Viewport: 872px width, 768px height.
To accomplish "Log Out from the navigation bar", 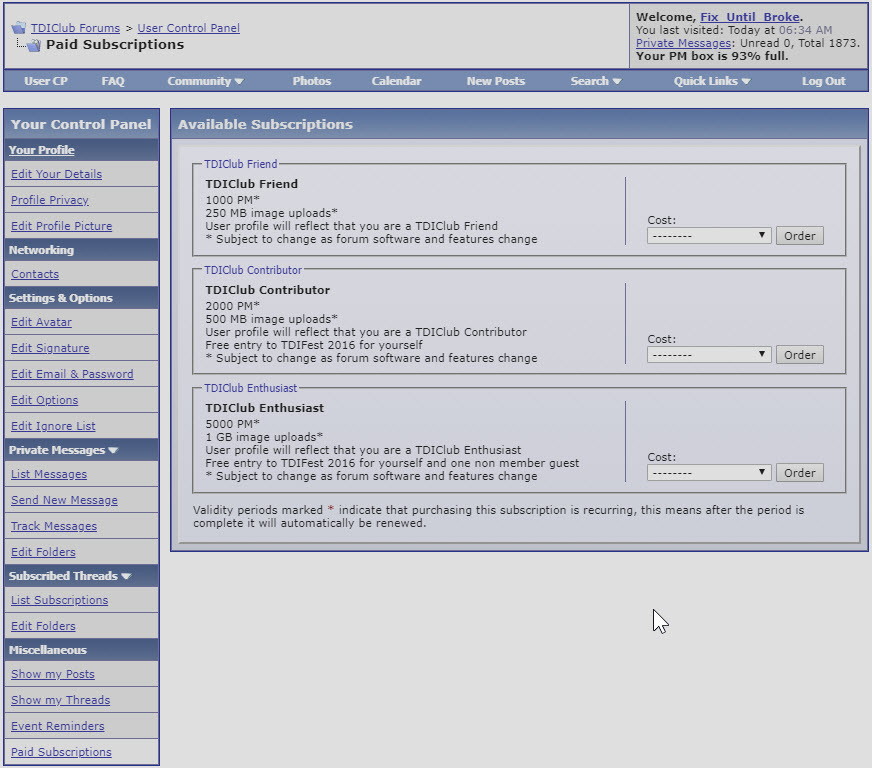I will click(x=824, y=81).
